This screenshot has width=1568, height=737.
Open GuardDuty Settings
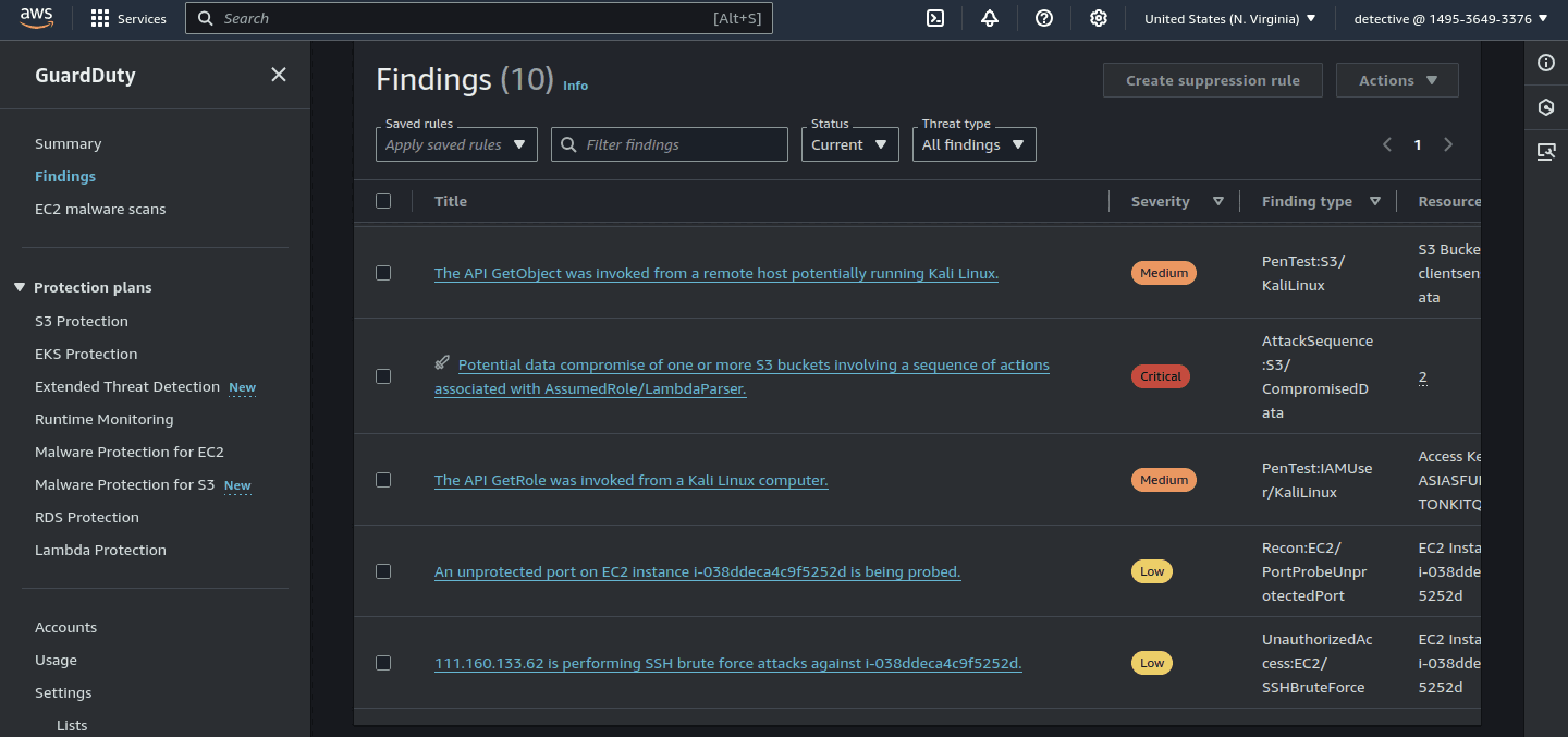[63, 692]
